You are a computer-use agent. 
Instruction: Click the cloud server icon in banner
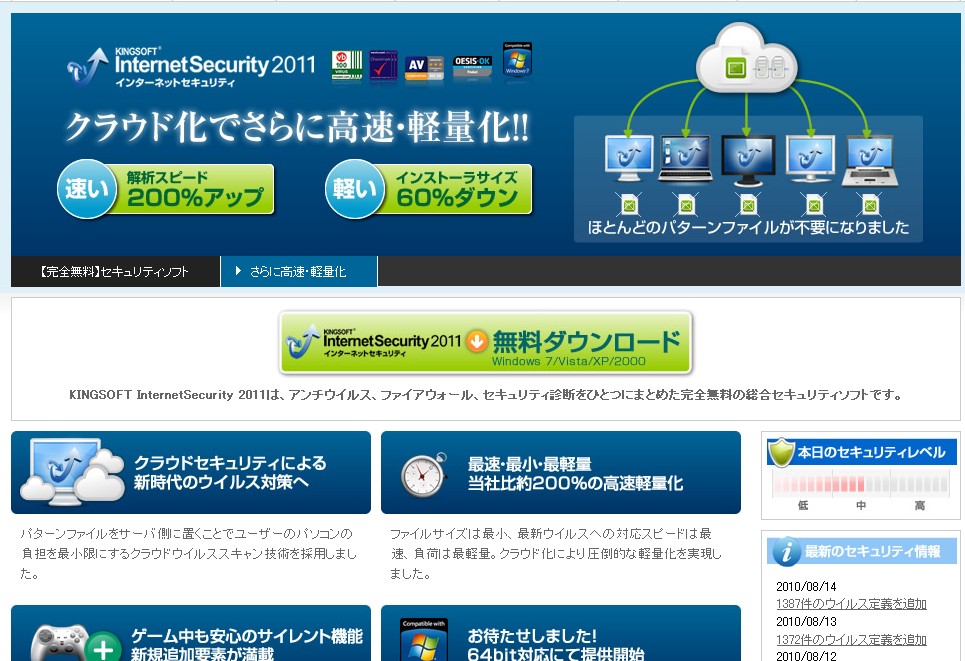(747, 58)
